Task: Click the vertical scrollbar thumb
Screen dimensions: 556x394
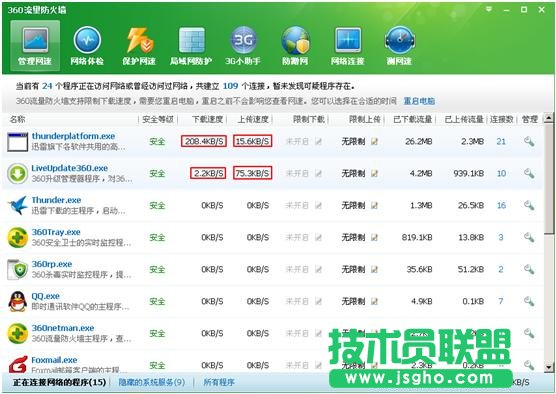Action: coord(549,178)
